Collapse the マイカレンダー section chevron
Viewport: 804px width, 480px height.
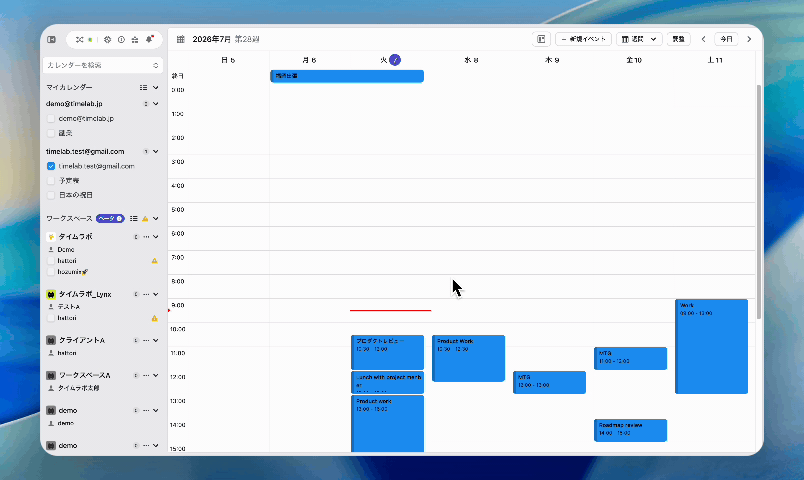155,88
